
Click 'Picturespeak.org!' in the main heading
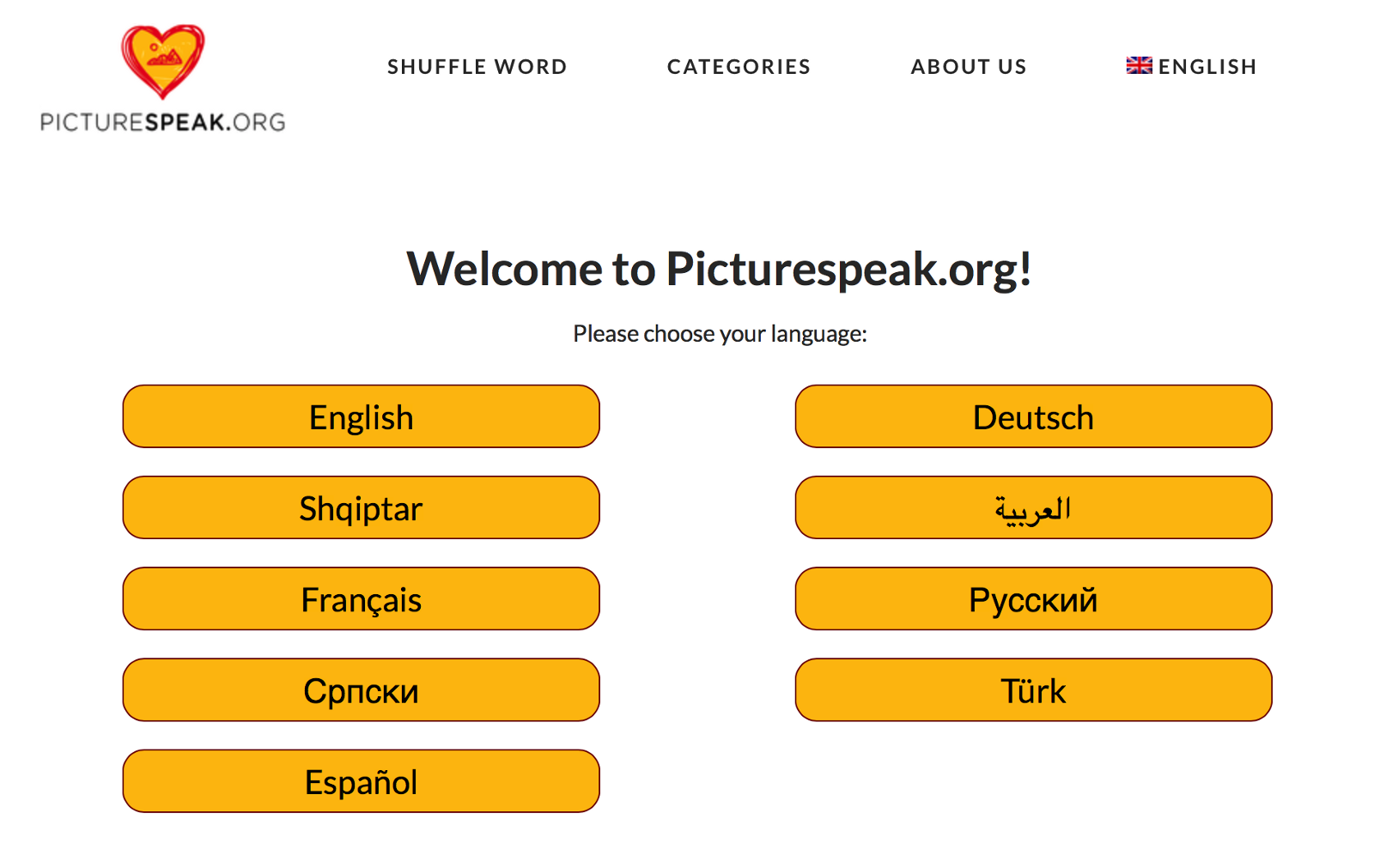[848, 269]
